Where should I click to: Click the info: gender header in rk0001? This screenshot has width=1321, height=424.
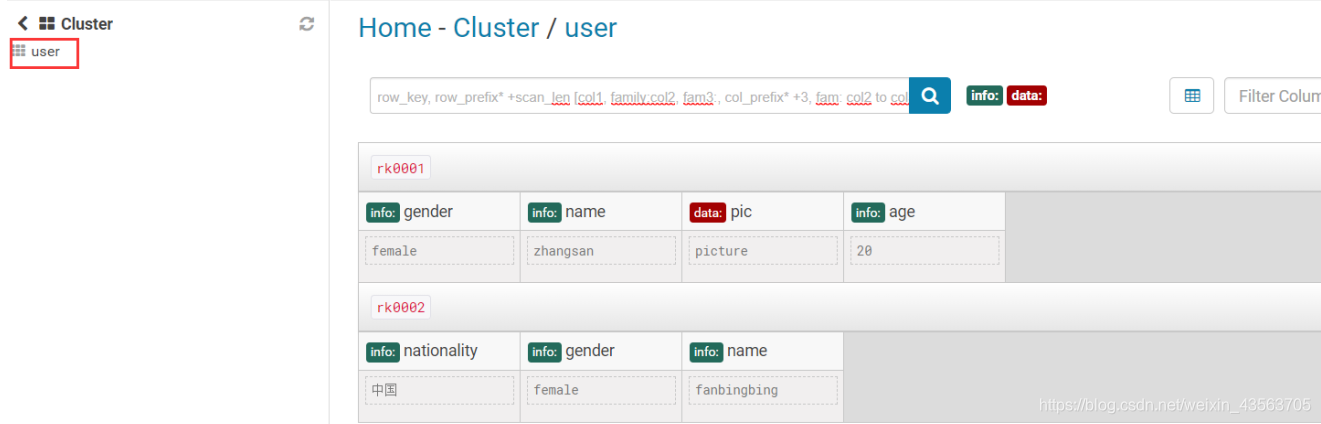(439, 212)
